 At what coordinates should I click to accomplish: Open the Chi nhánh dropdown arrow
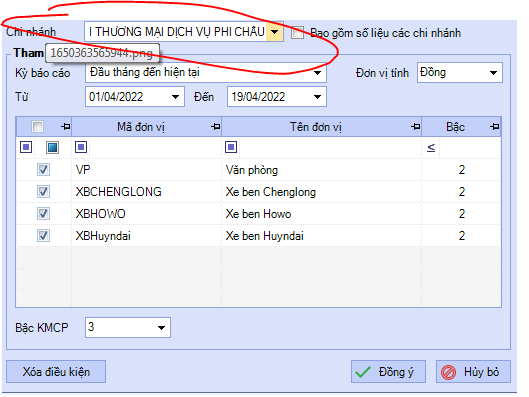275,32
